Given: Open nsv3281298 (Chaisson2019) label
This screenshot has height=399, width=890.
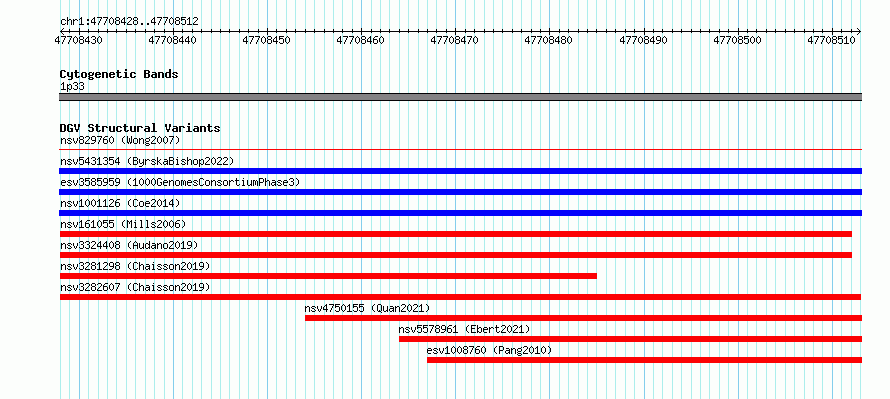Looking at the screenshot, I should [135, 266].
